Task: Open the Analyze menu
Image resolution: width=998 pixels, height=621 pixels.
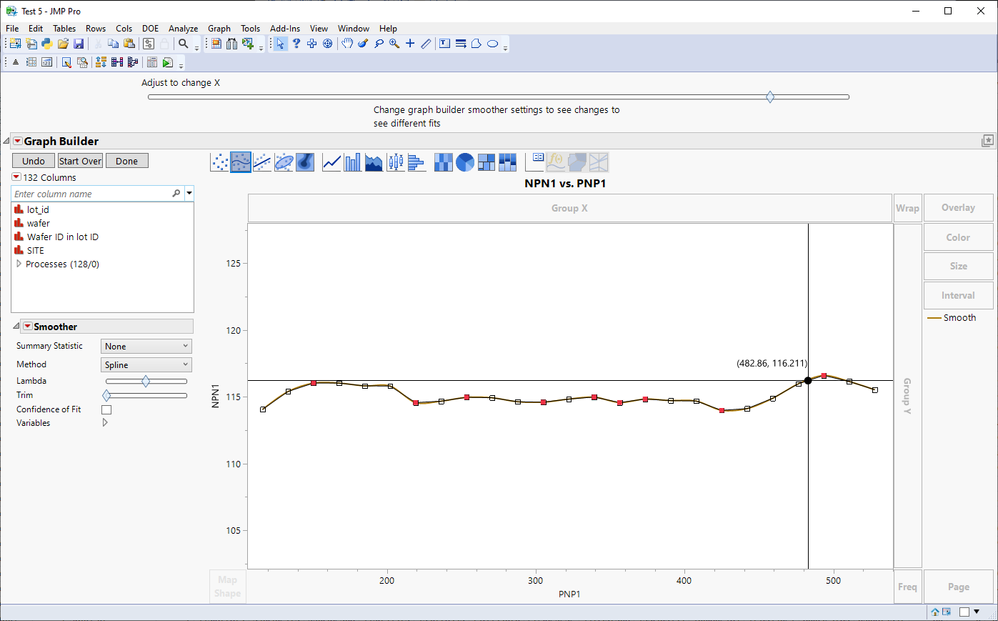Action: pyautogui.click(x=183, y=29)
